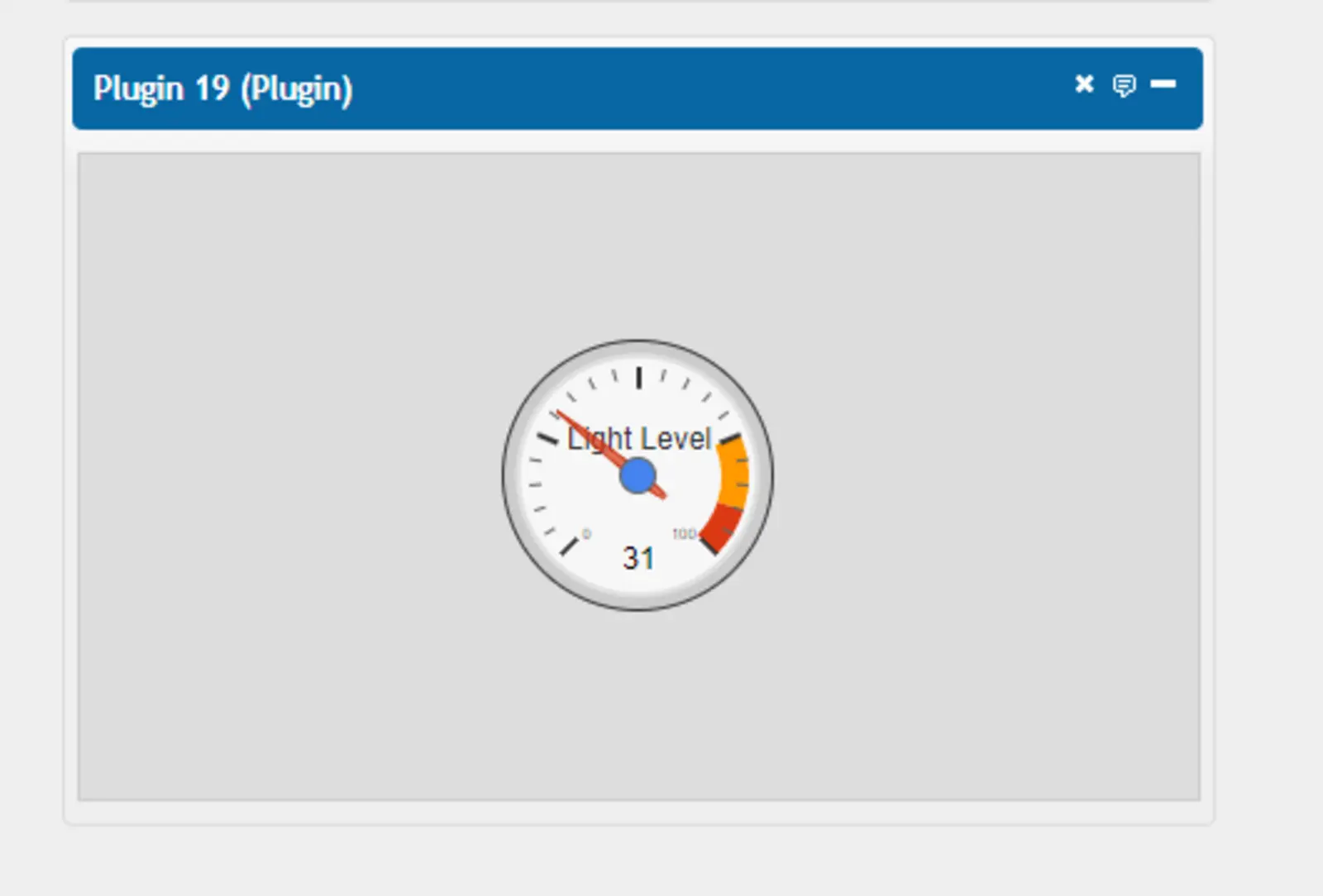Pick the orange warning zone on gauge
The width and height of the screenshot is (1323, 896).
point(734,474)
